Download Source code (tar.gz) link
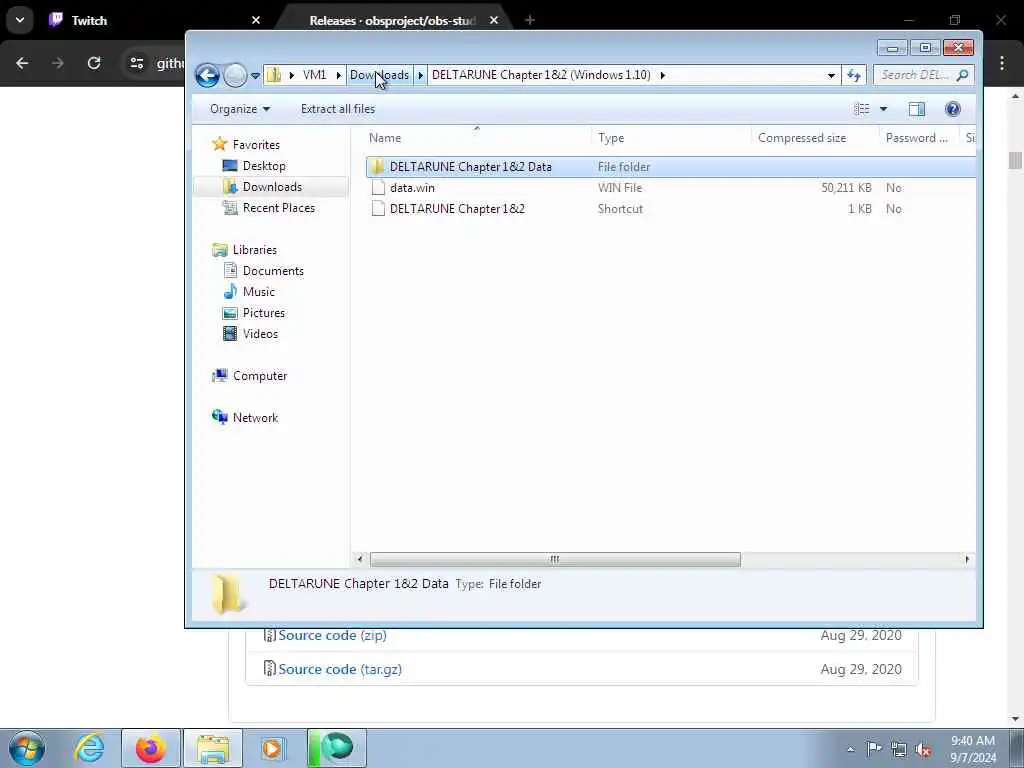Screen dimensions: 1024x768 (x=340, y=669)
